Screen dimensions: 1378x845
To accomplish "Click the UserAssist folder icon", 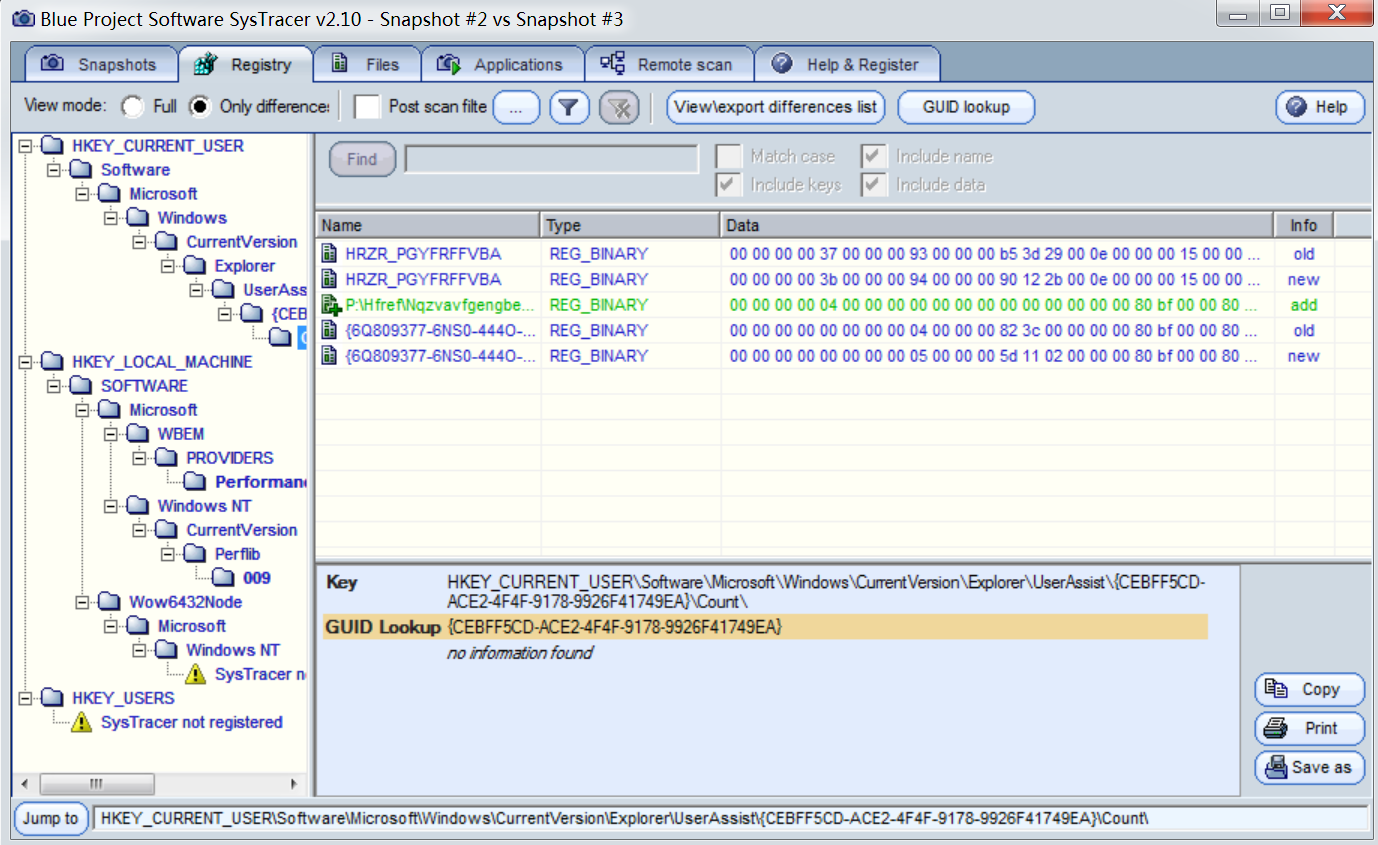I will [x=224, y=290].
